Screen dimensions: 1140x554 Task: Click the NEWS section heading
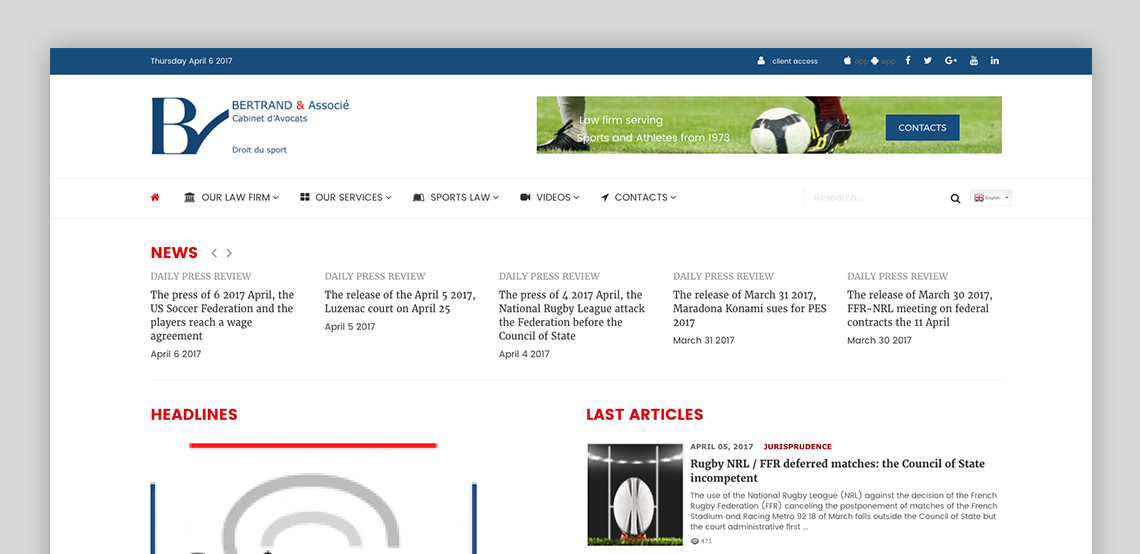click(174, 253)
